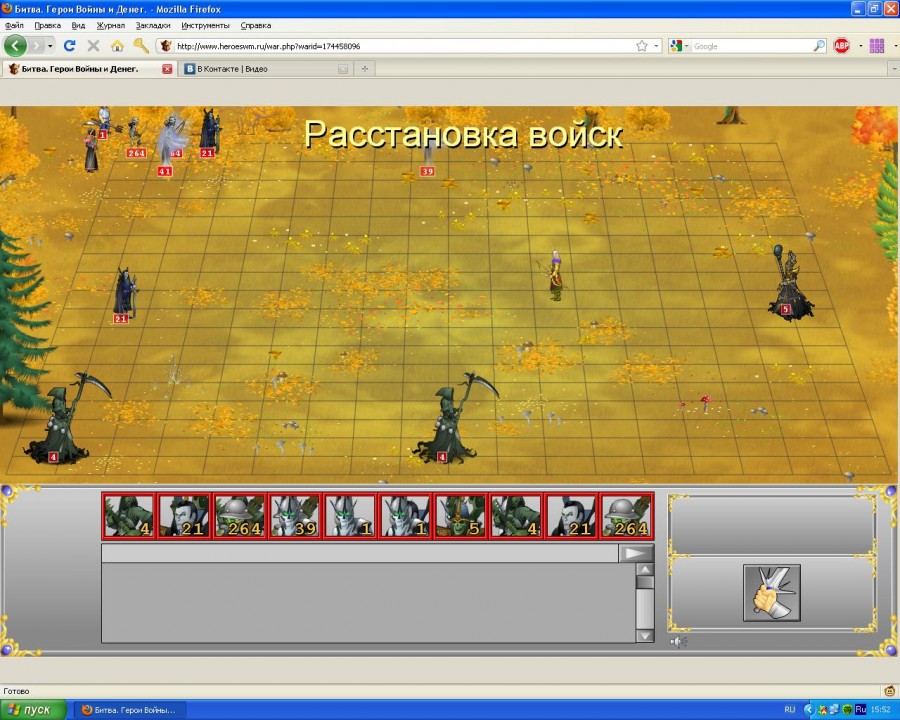The height and width of the screenshot is (720, 900).
Task: Click the sword-in-fist start battle button
Action: click(771, 593)
